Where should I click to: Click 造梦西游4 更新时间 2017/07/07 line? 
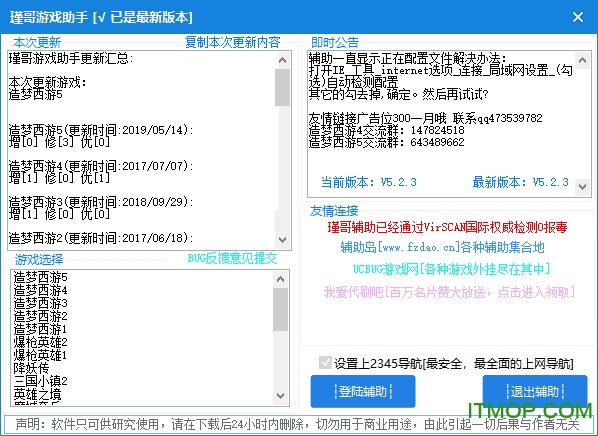coord(101,166)
